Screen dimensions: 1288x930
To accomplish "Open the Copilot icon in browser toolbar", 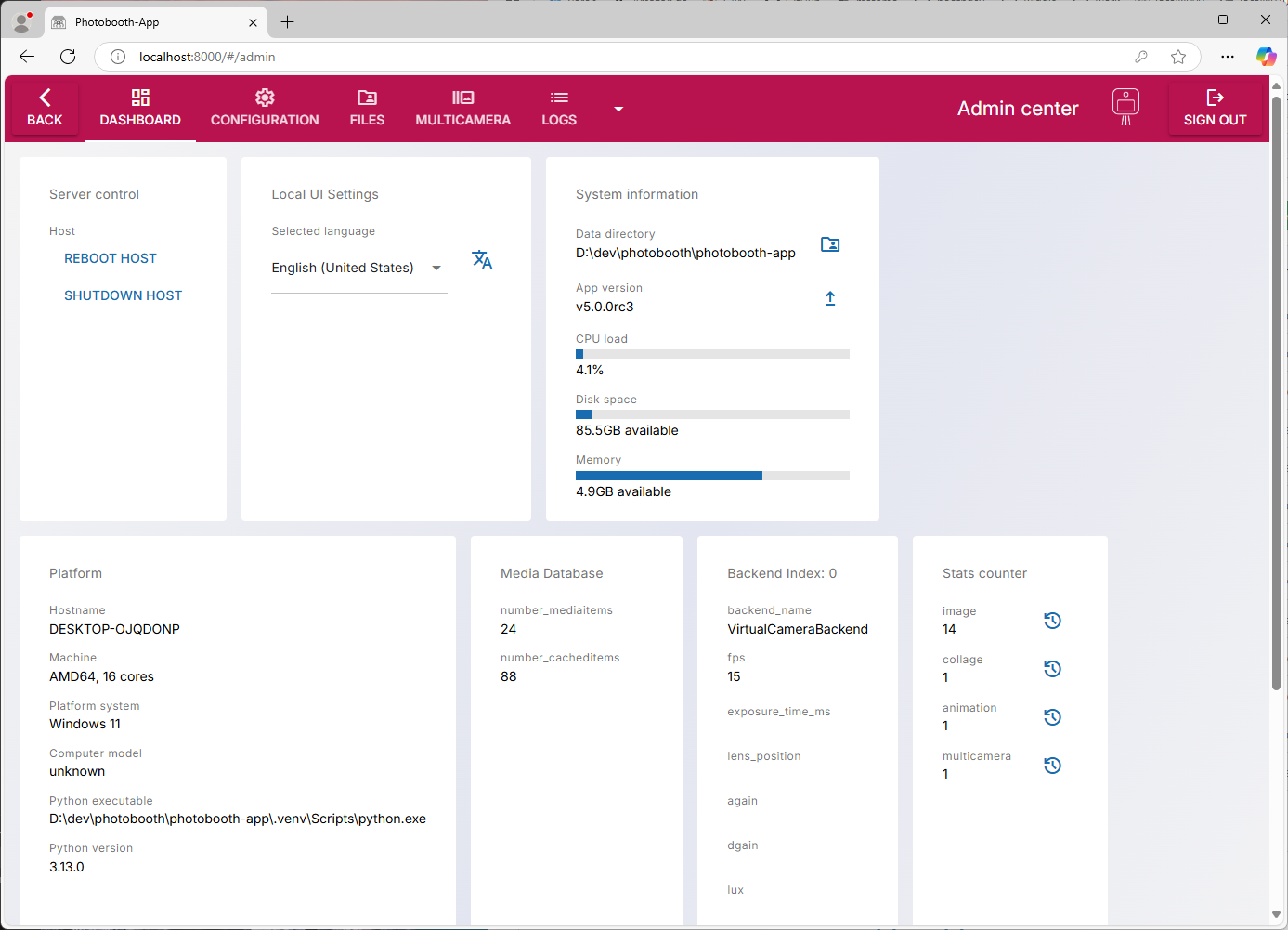I will pos(1266,57).
